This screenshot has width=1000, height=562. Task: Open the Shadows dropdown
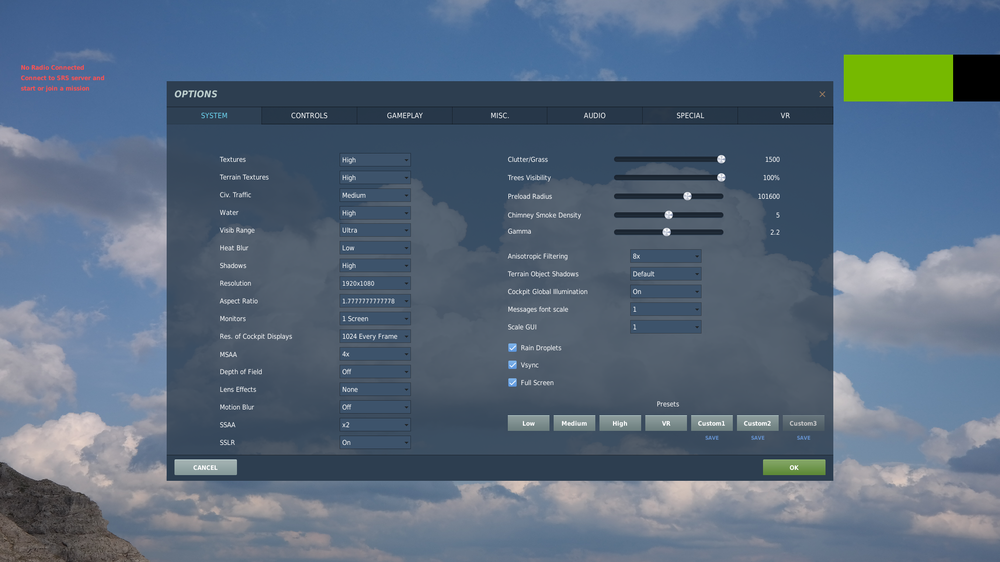(x=375, y=266)
